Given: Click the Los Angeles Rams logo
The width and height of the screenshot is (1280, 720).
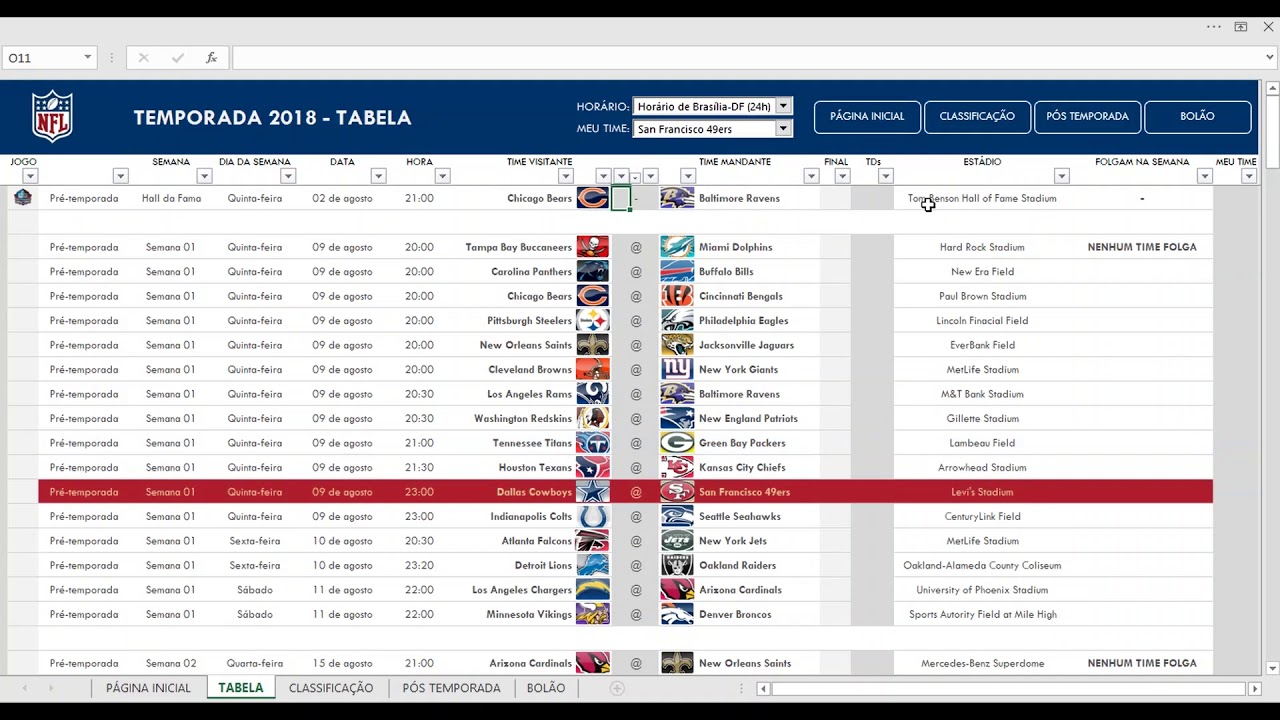Looking at the screenshot, I should click(x=593, y=394).
